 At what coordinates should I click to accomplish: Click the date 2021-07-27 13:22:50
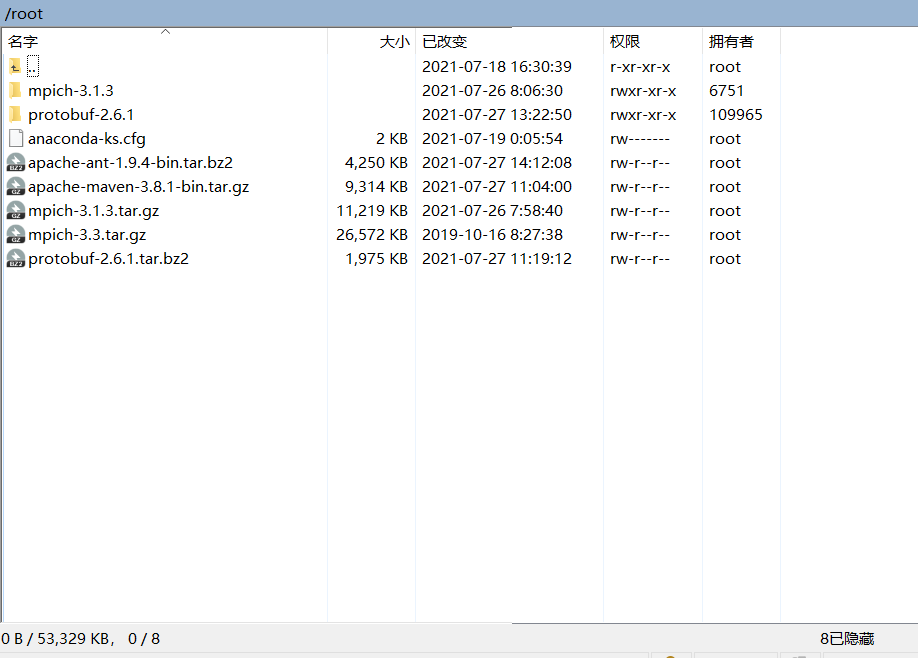(496, 115)
